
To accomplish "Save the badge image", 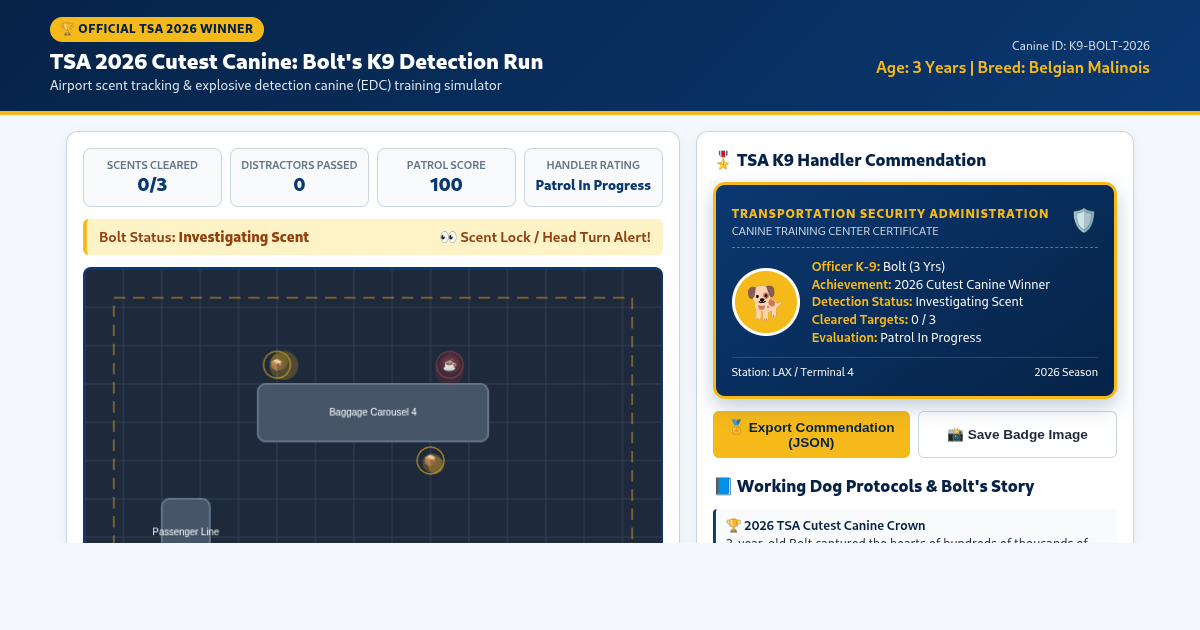I will click(1017, 434).
